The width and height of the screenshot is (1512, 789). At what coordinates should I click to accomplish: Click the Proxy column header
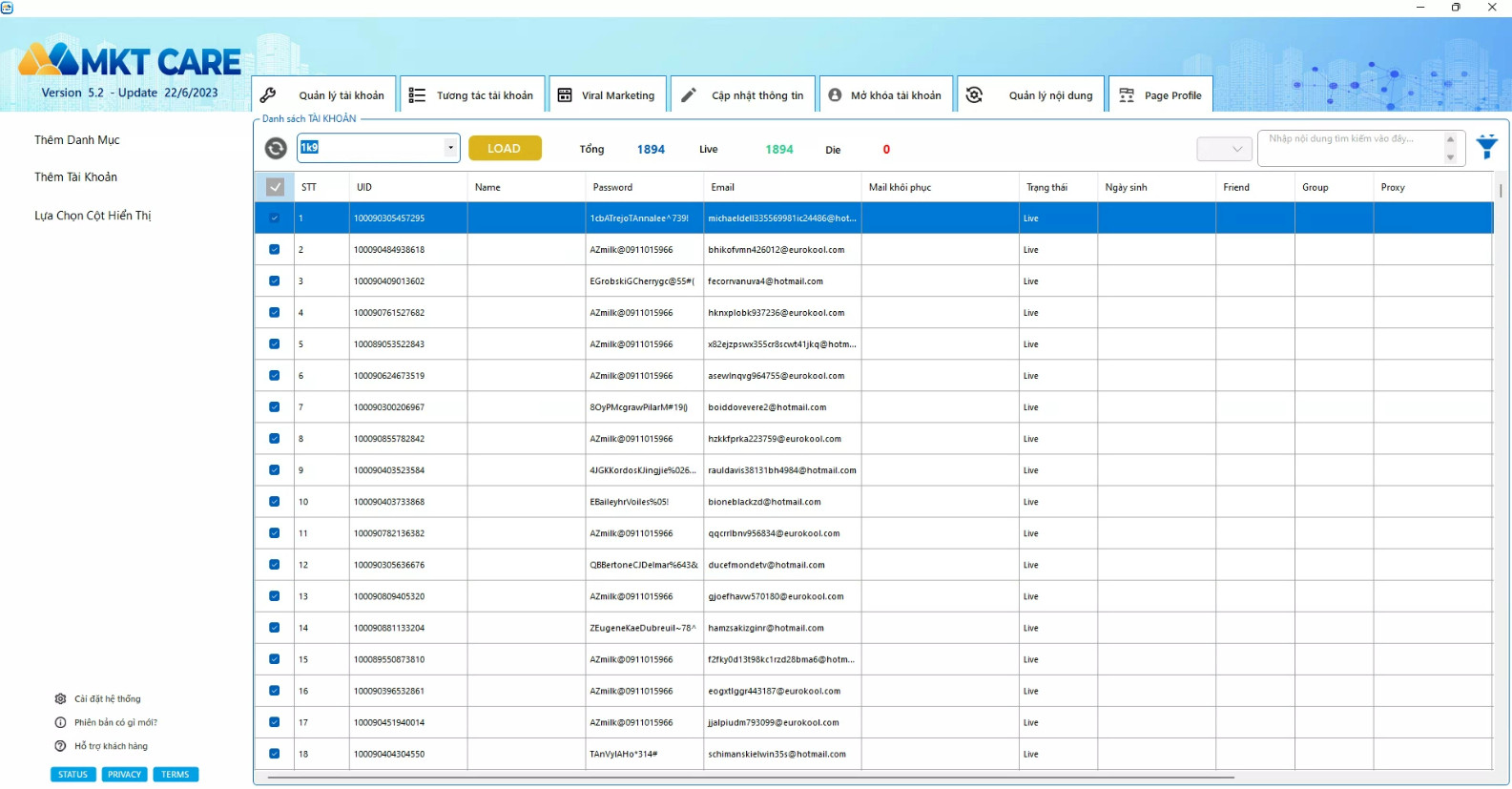point(1433,187)
